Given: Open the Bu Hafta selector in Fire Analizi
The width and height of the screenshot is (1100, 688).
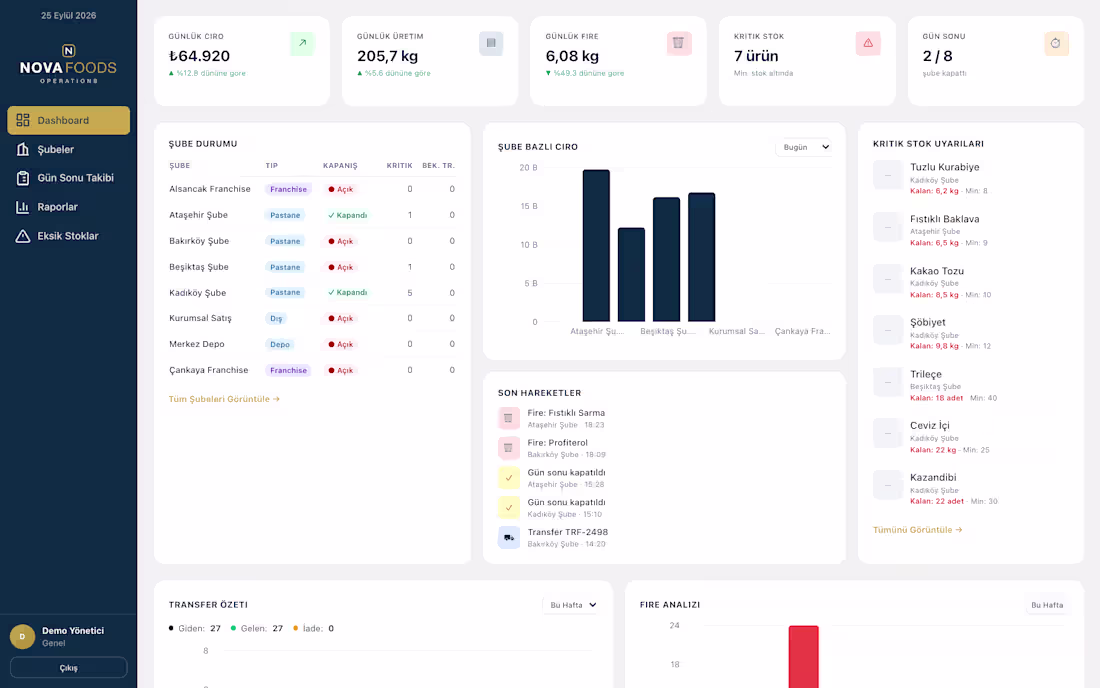Looking at the screenshot, I should (x=1047, y=605).
